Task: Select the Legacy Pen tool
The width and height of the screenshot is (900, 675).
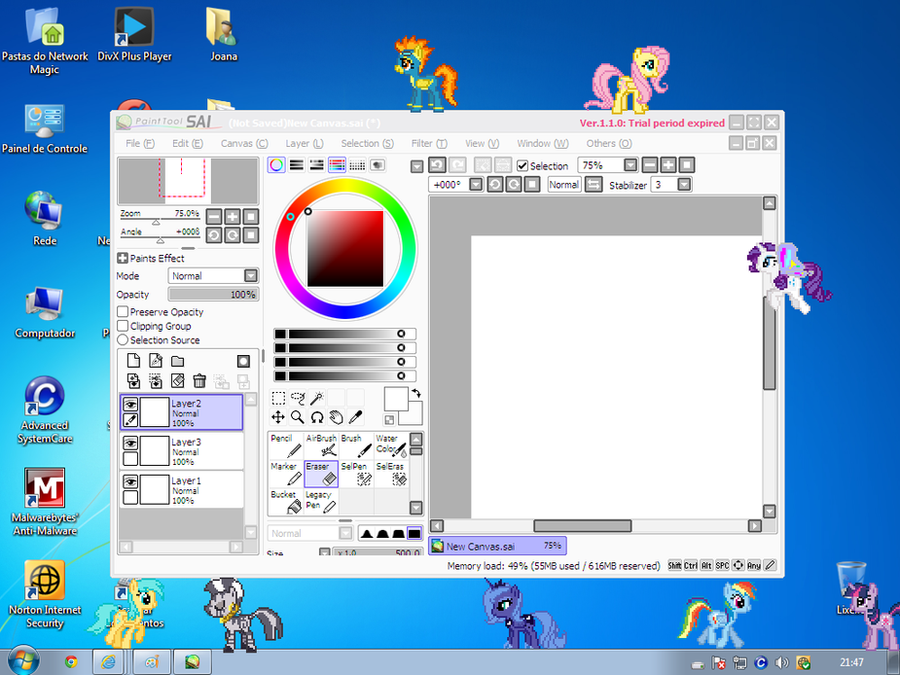Action: 321,502
